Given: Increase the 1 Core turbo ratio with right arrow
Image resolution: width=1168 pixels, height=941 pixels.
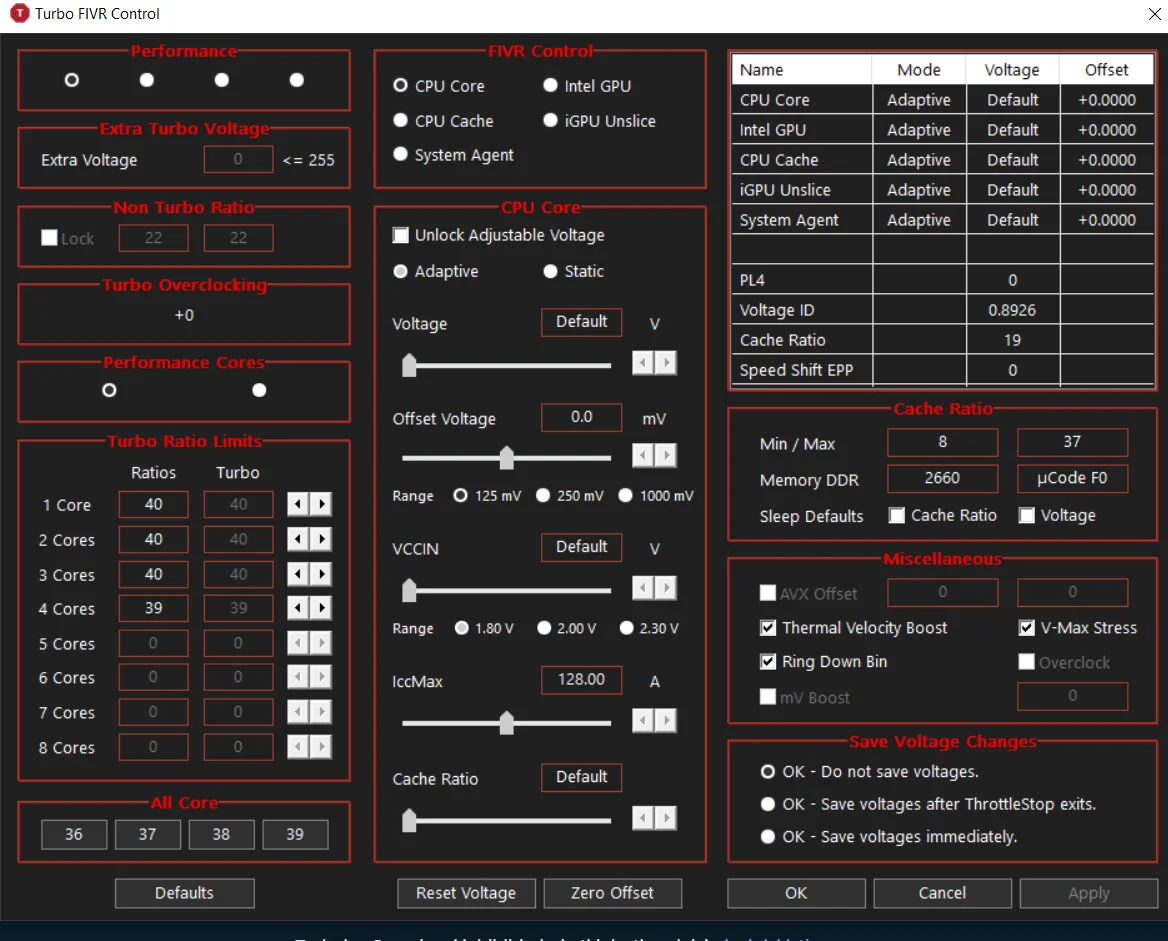Looking at the screenshot, I should [321, 504].
